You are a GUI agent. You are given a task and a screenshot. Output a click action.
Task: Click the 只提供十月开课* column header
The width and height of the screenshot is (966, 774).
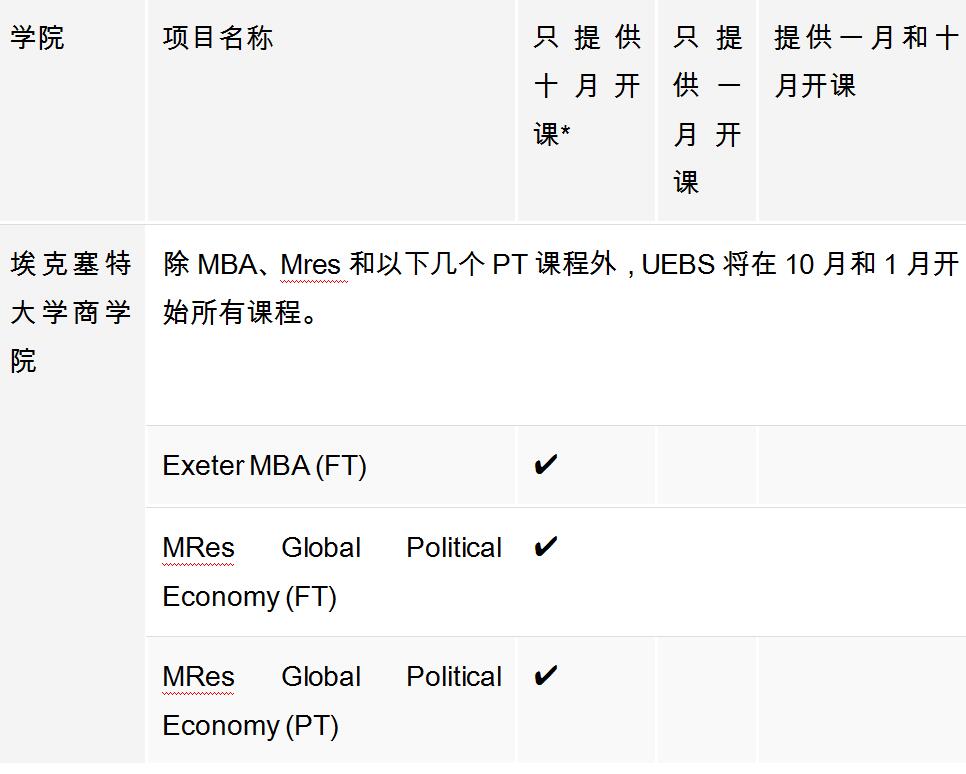(x=586, y=86)
